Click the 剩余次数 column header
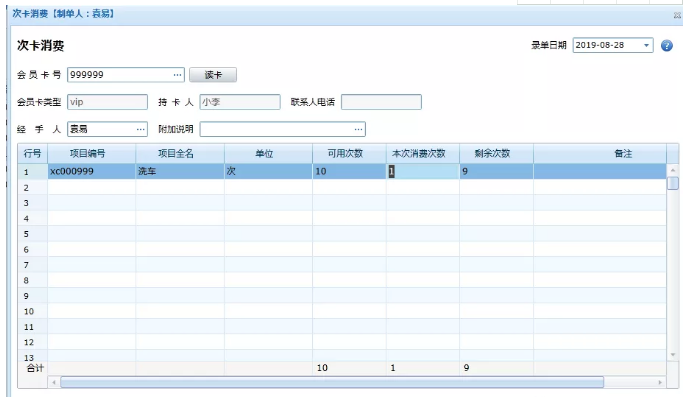Viewport: 690px width, 397px height. click(x=496, y=154)
